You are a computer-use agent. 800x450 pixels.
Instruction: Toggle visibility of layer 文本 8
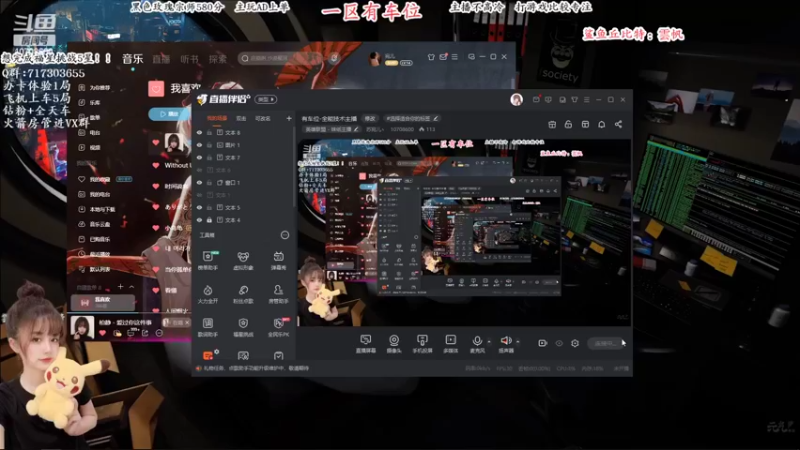(x=199, y=132)
